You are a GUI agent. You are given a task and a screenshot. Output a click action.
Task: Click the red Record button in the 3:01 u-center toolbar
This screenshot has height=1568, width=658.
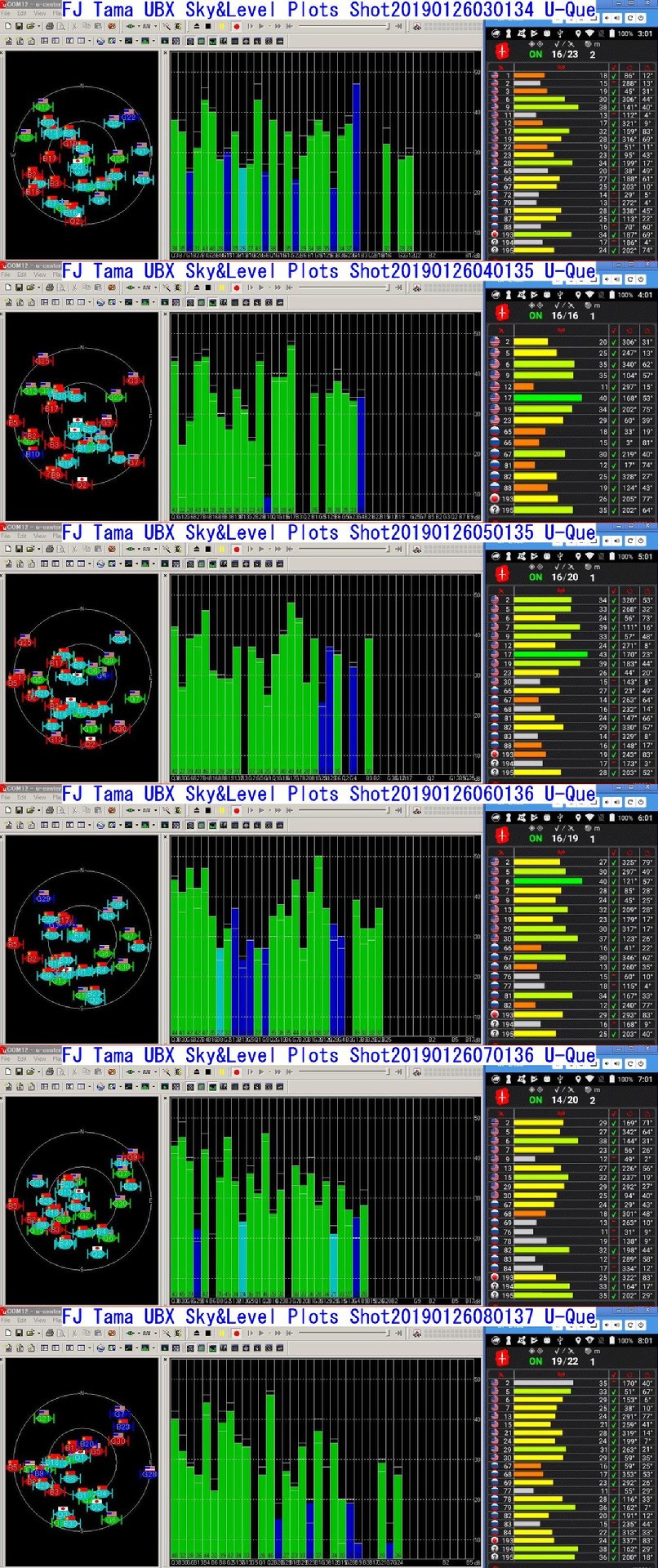(x=237, y=26)
